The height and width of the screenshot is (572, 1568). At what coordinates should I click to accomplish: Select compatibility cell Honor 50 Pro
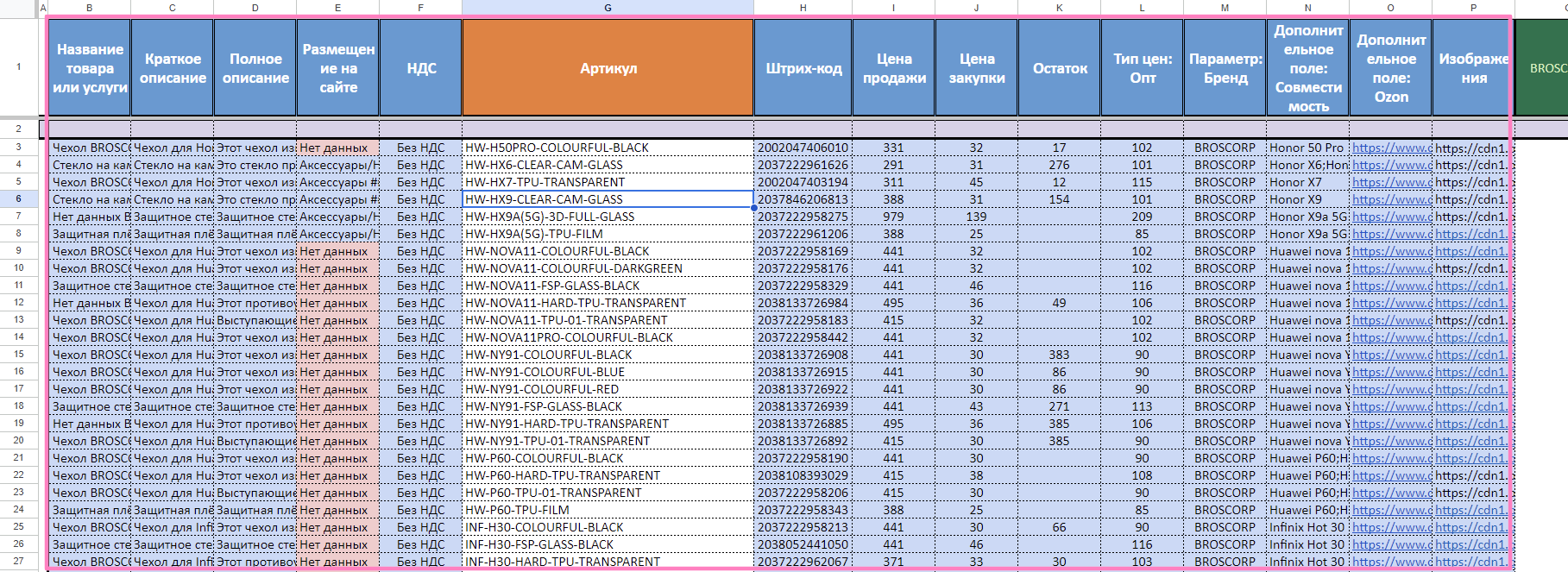tap(1307, 148)
